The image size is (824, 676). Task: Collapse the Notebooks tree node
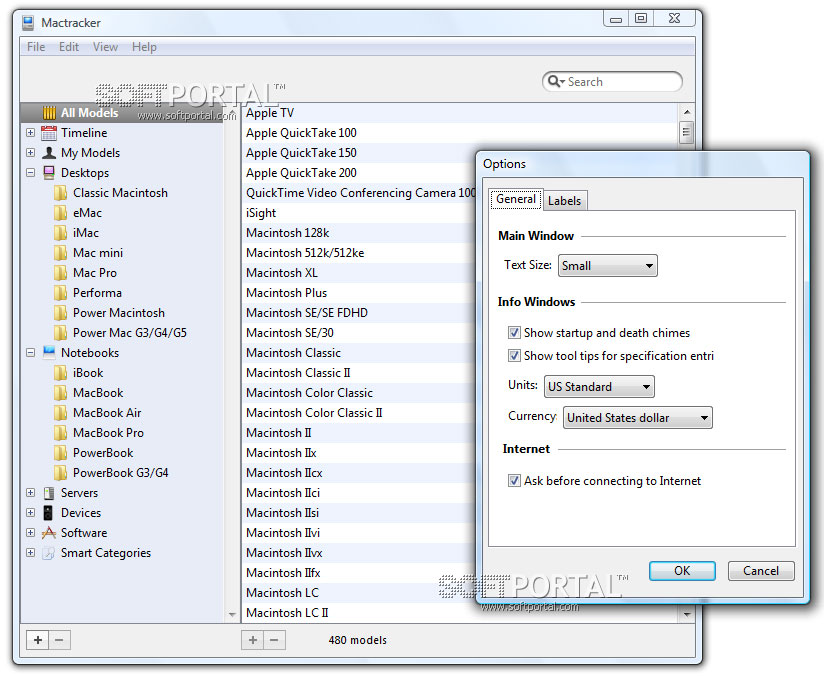coord(30,352)
